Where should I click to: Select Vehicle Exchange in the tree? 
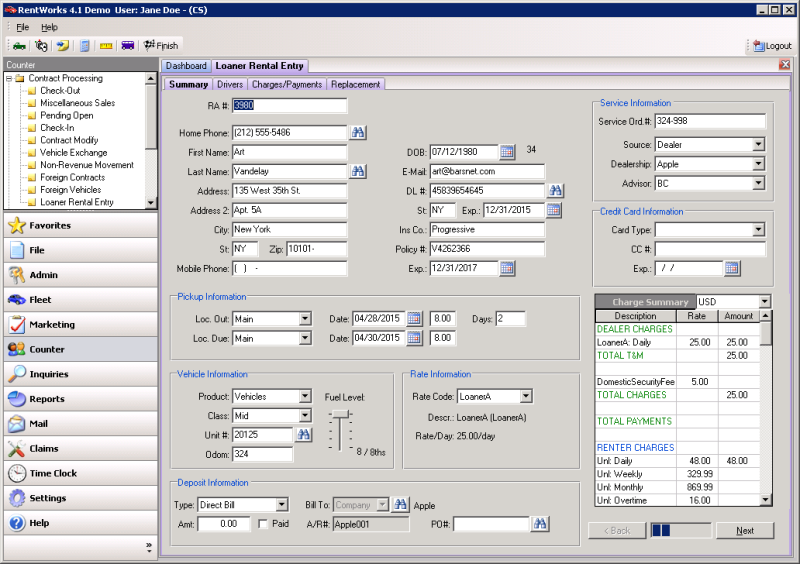coord(73,153)
